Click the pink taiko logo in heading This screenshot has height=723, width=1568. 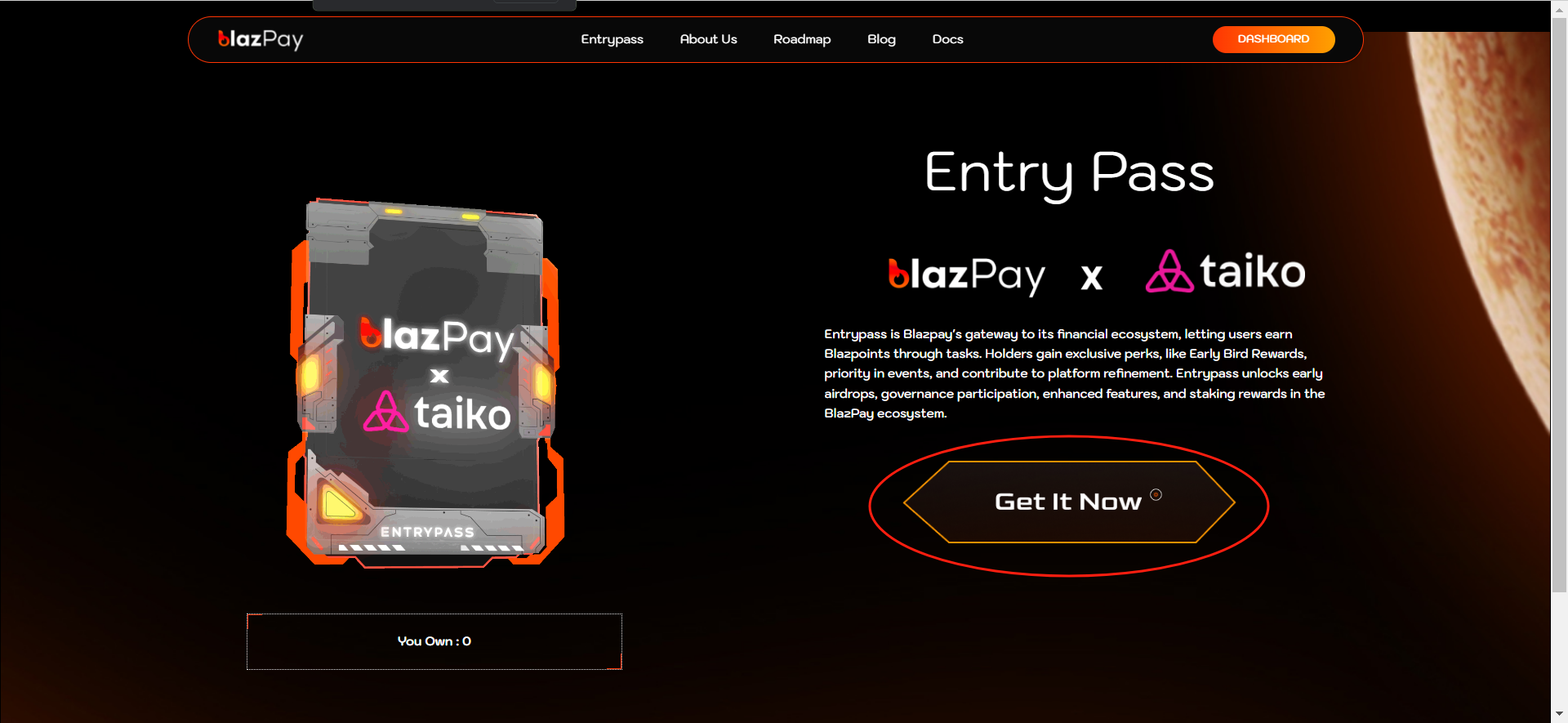[1225, 271]
